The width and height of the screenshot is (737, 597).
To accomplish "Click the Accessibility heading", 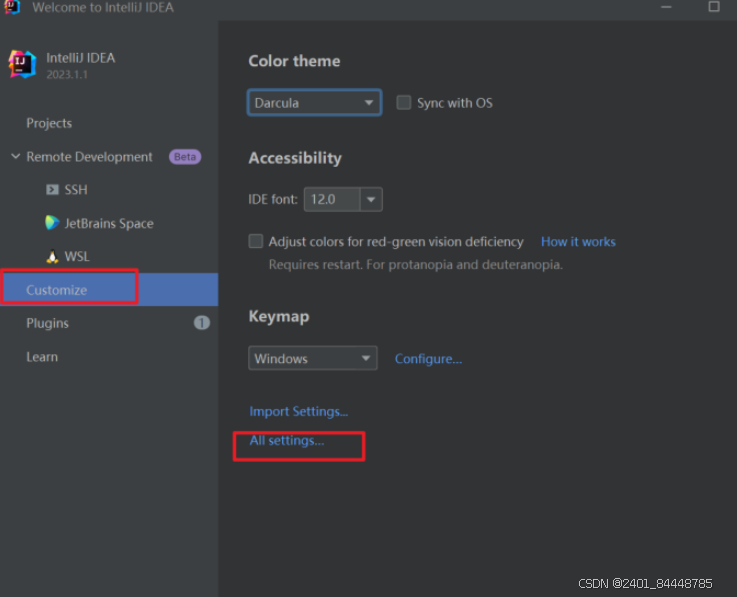I will [x=295, y=158].
